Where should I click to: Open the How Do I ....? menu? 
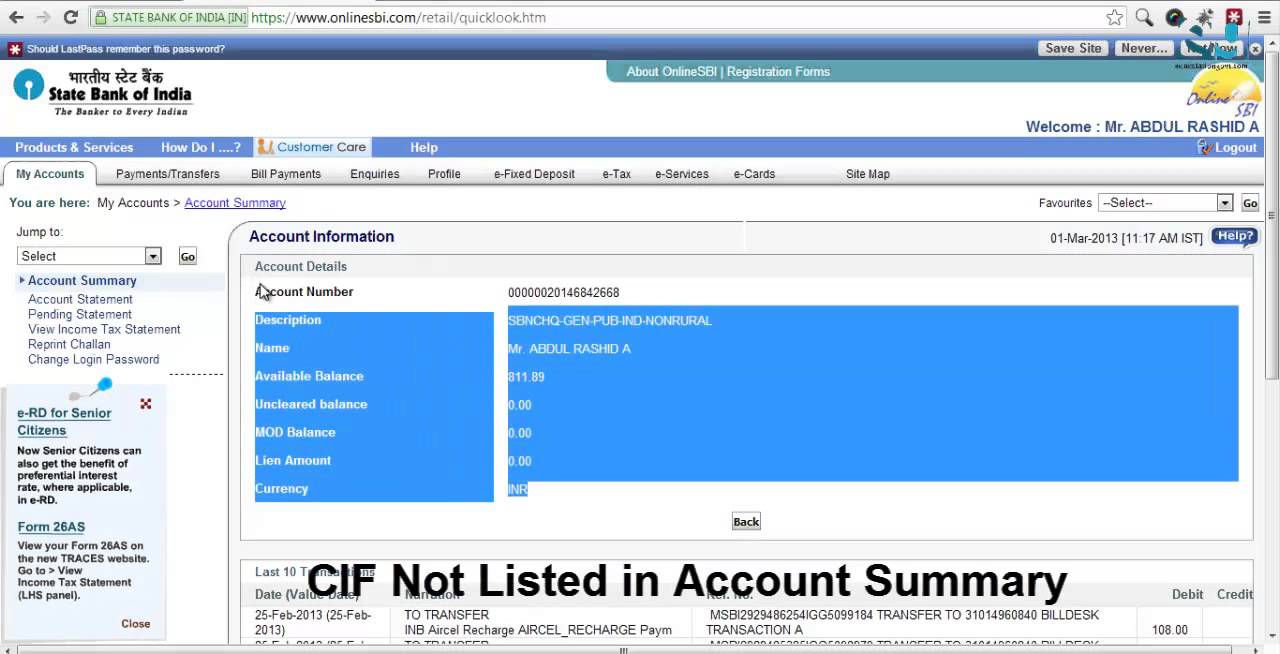201,147
